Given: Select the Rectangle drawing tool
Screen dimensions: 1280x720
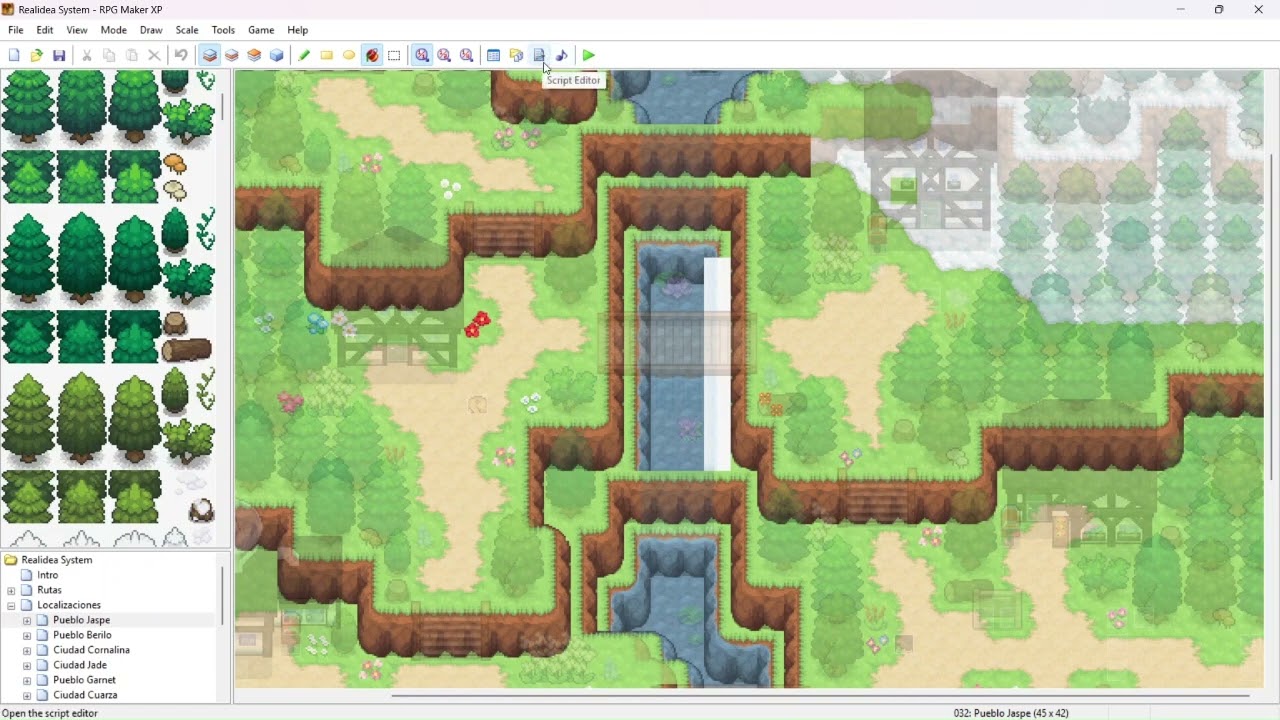Looking at the screenshot, I should (326, 56).
